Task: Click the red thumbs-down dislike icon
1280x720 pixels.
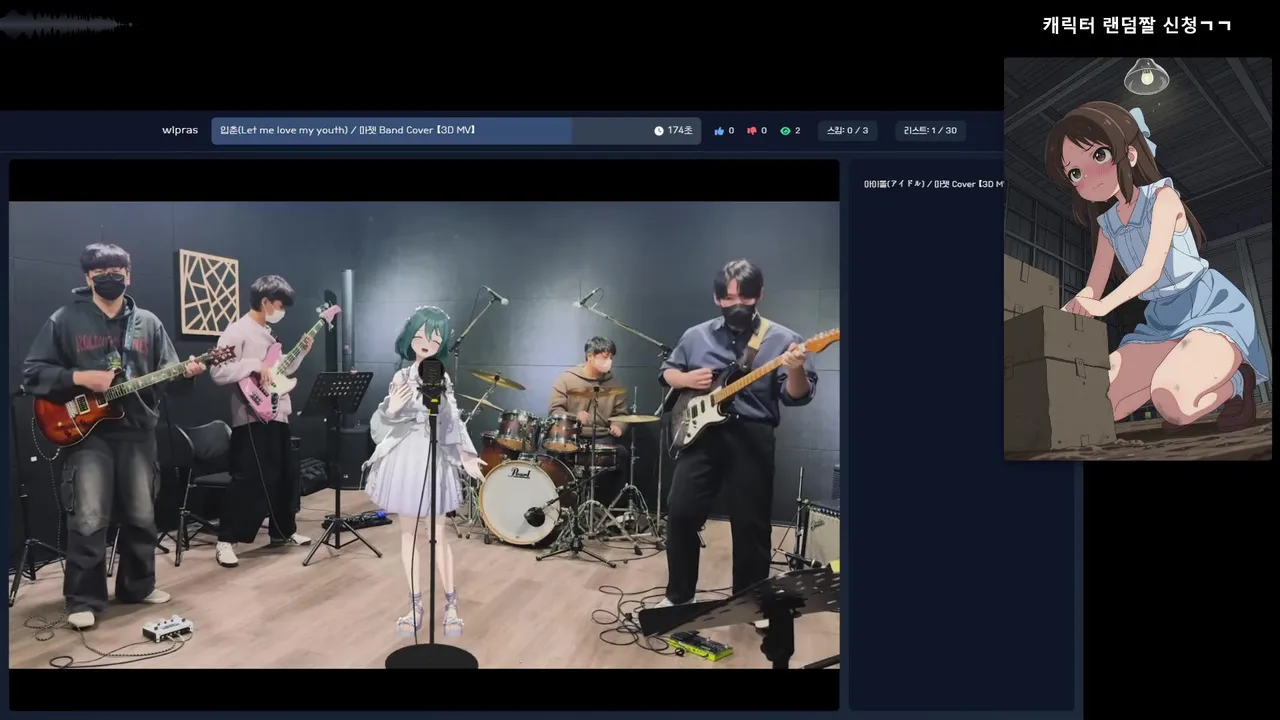Action: [x=752, y=131]
